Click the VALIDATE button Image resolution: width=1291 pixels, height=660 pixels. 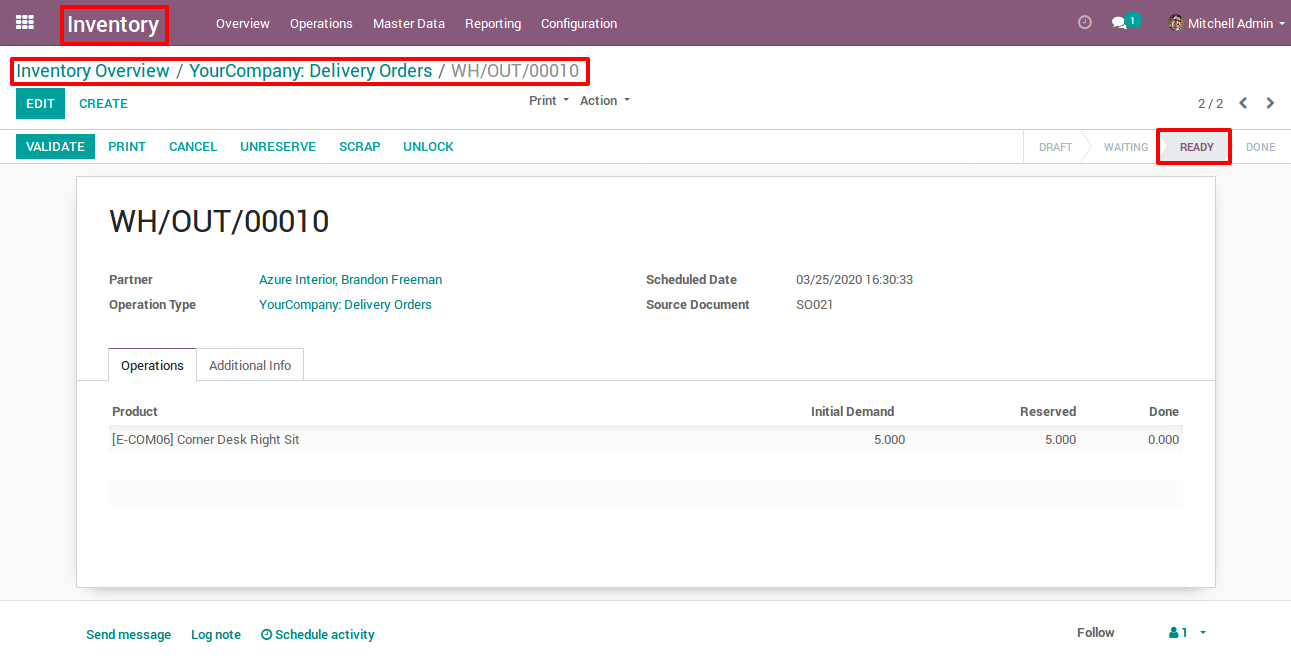(55, 146)
